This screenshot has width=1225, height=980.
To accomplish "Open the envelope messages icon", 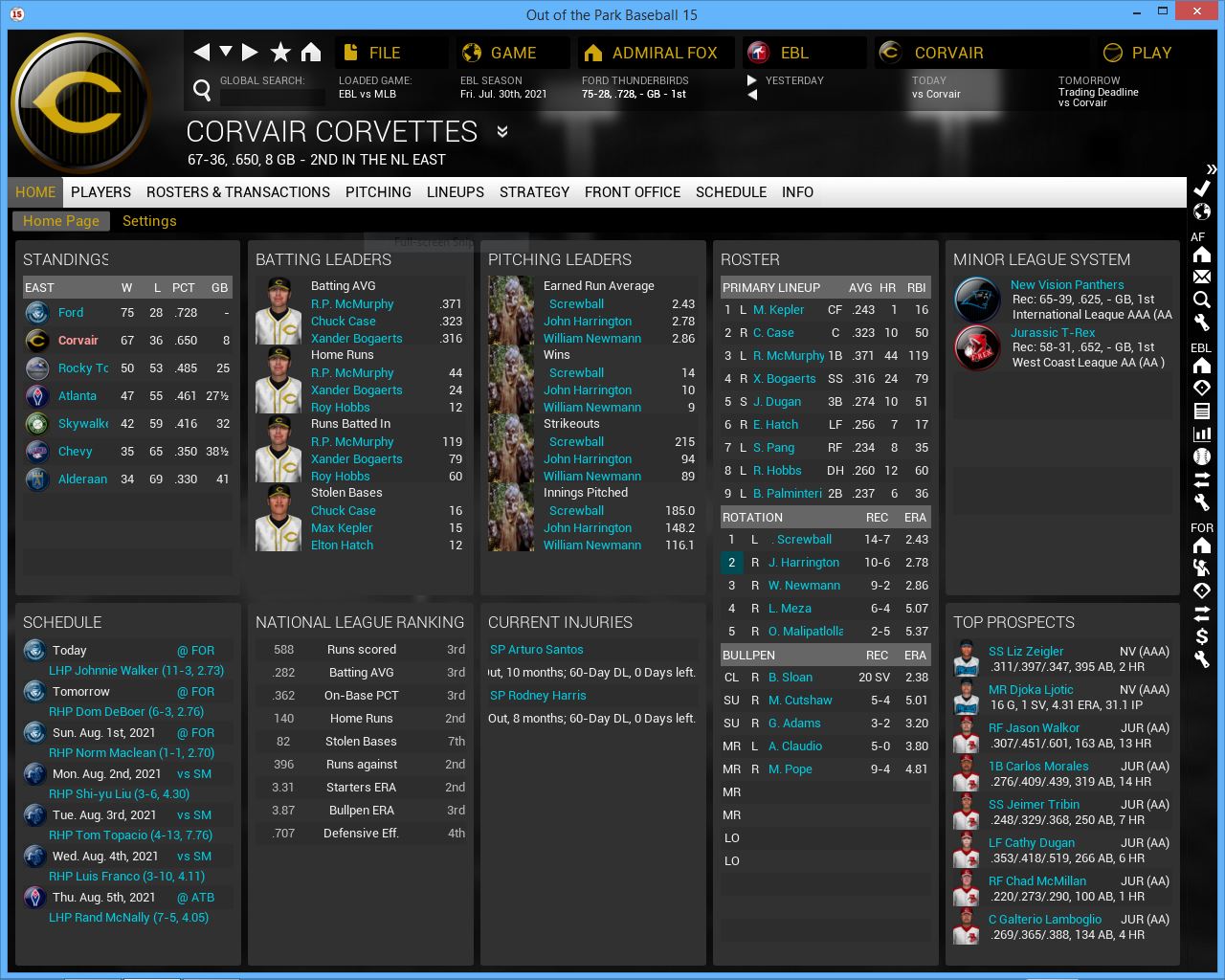I will [x=1202, y=277].
